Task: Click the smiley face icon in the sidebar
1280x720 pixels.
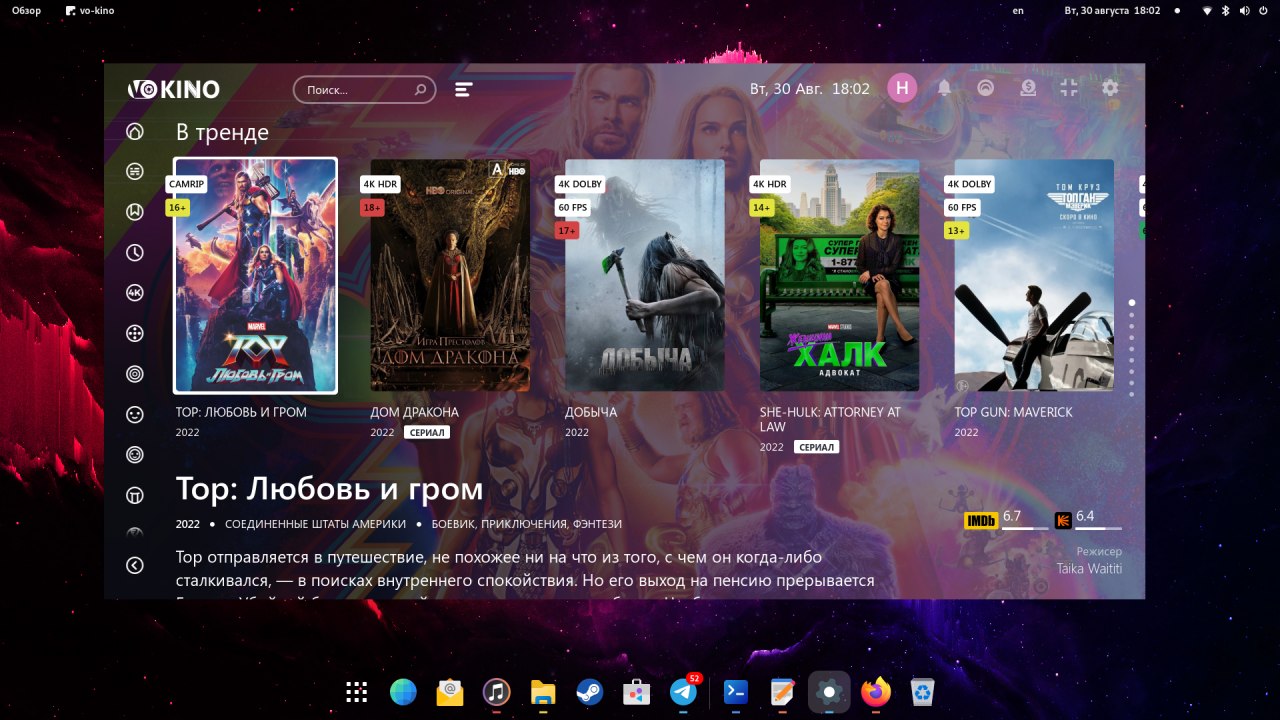Action: 134,413
